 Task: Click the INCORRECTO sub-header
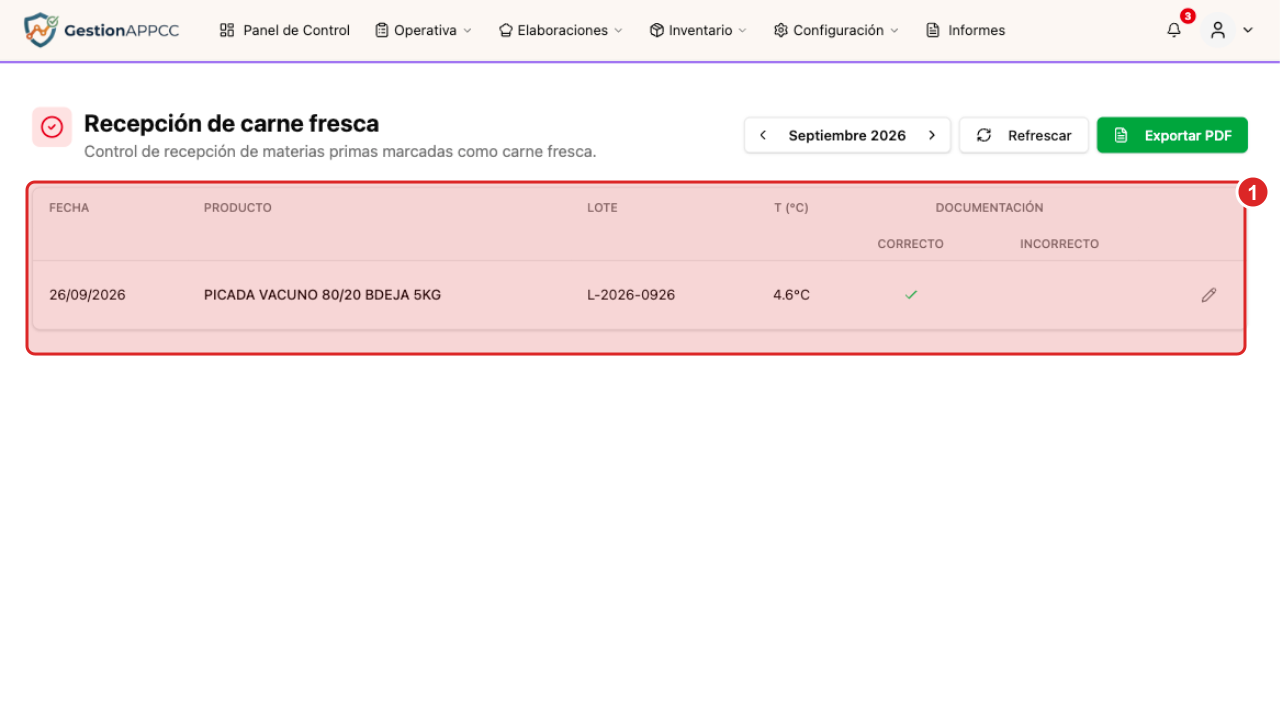[x=1059, y=244]
